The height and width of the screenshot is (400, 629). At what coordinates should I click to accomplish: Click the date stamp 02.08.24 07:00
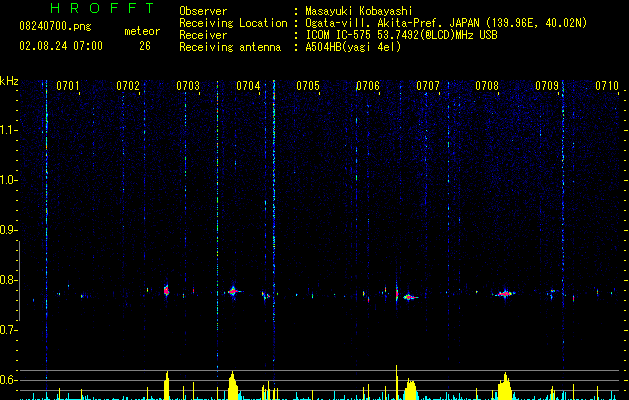click(x=61, y=46)
